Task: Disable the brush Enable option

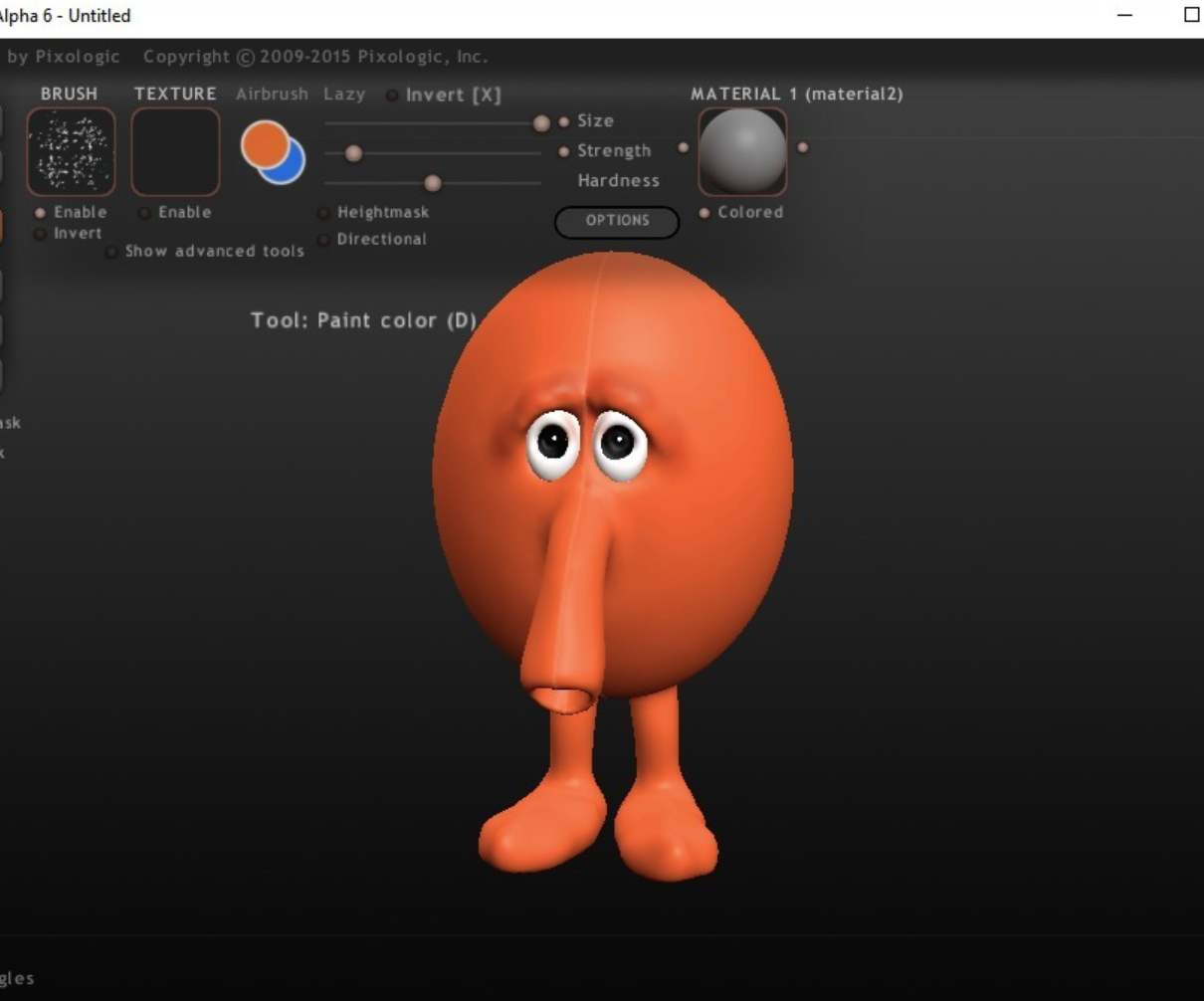Action: 41,213
